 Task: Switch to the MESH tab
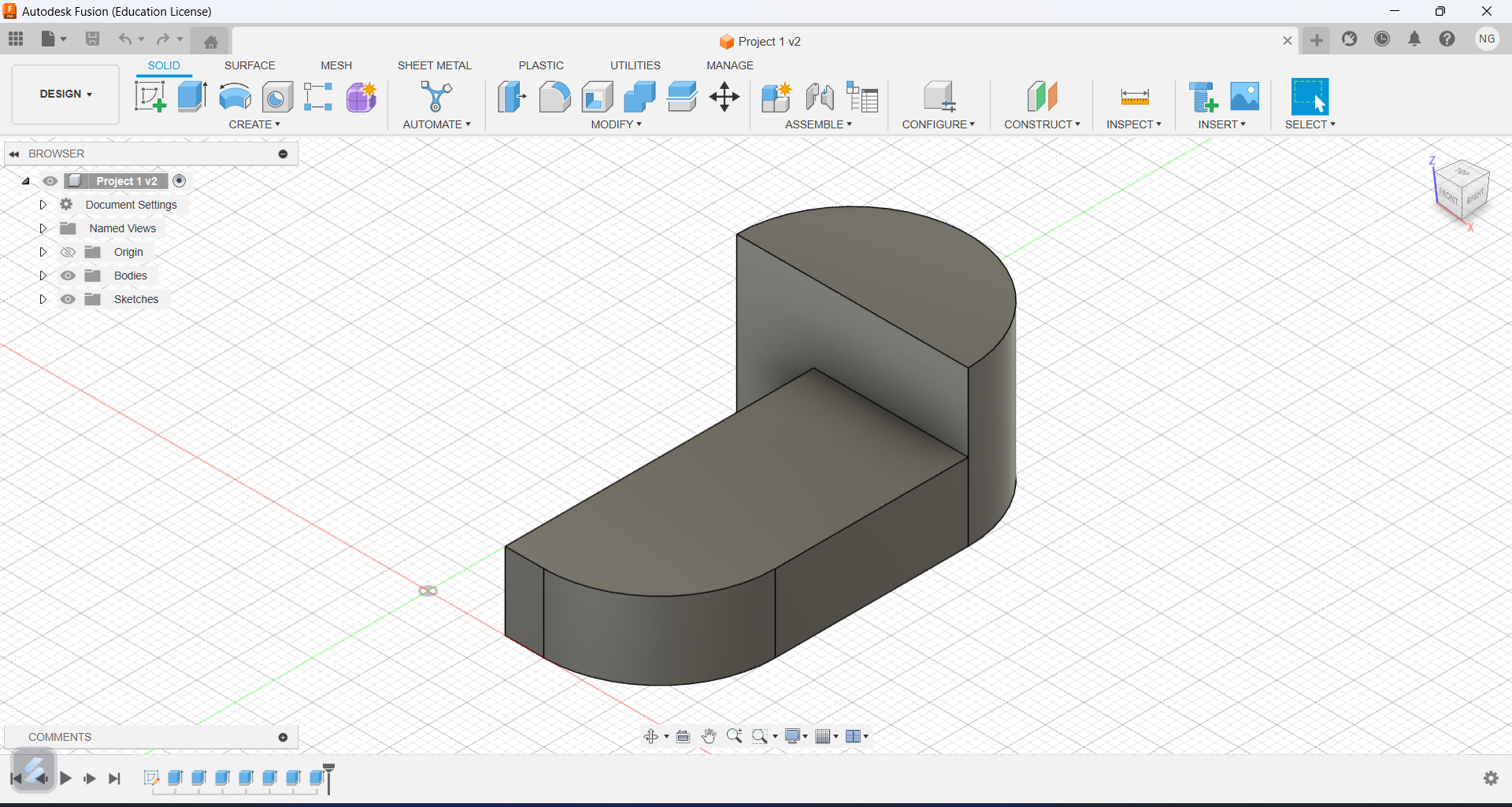pos(336,65)
